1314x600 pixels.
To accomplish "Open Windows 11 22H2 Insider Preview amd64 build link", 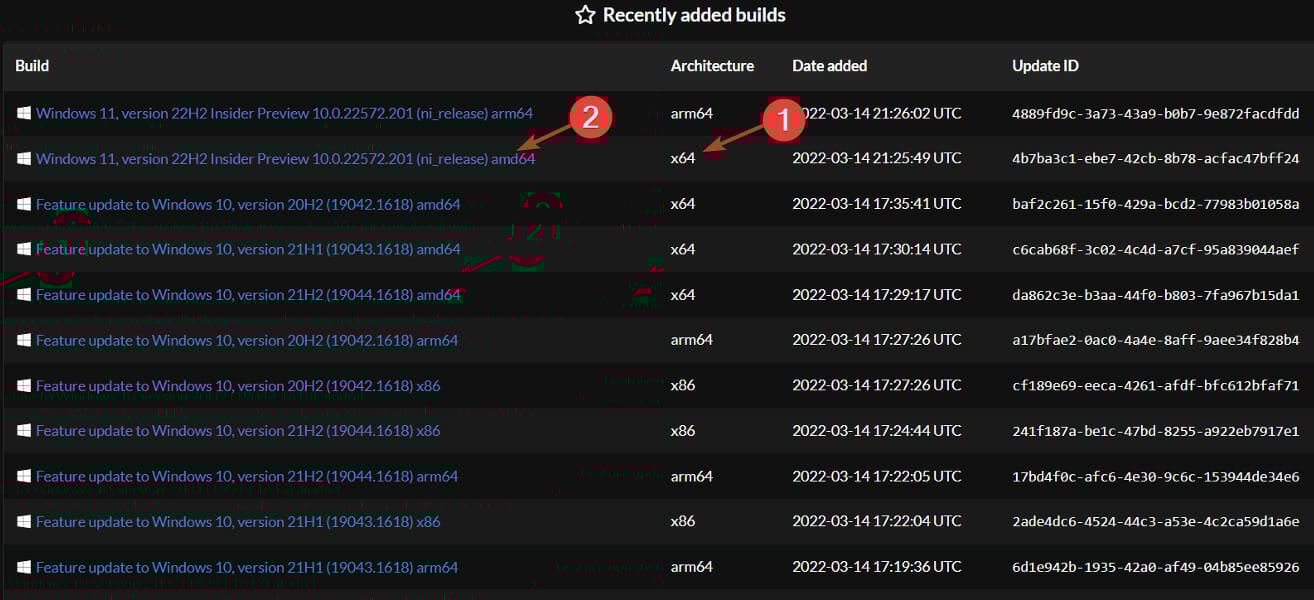I will (285, 158).
